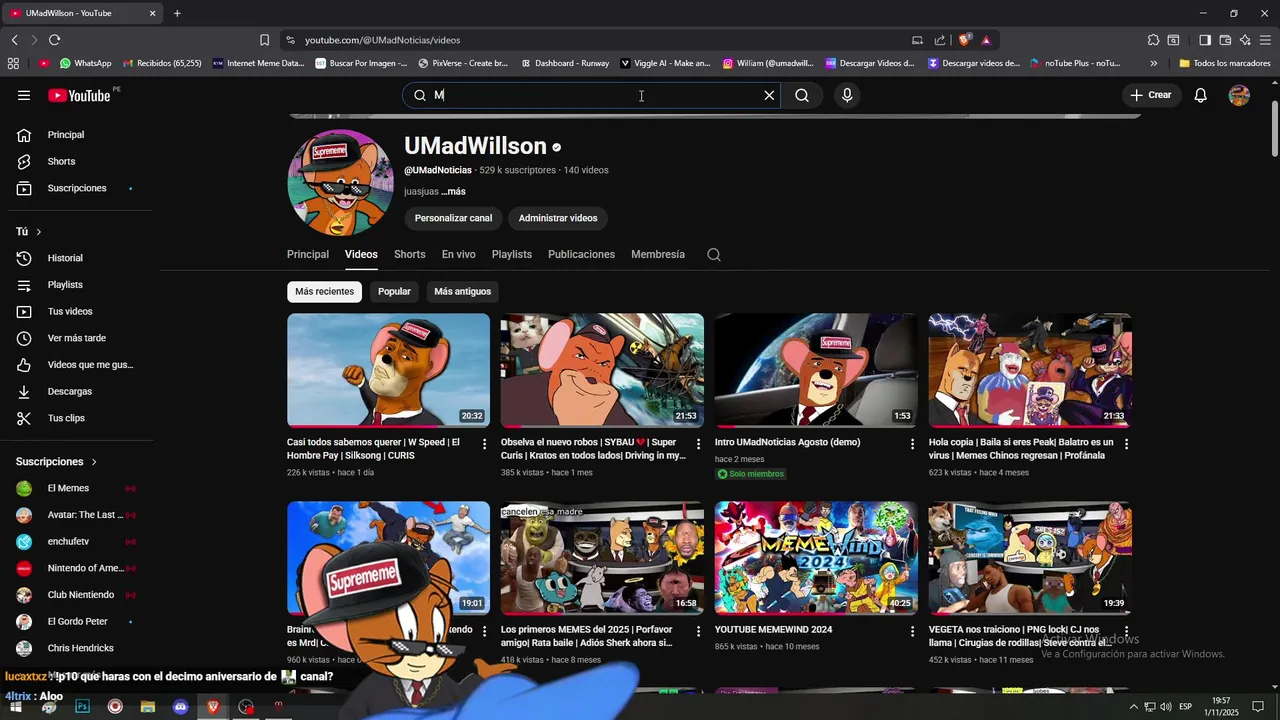Viewport: 1280px width, 720px height.
Task: Switch to the Membresía tab
Action: tap(658, 254)
